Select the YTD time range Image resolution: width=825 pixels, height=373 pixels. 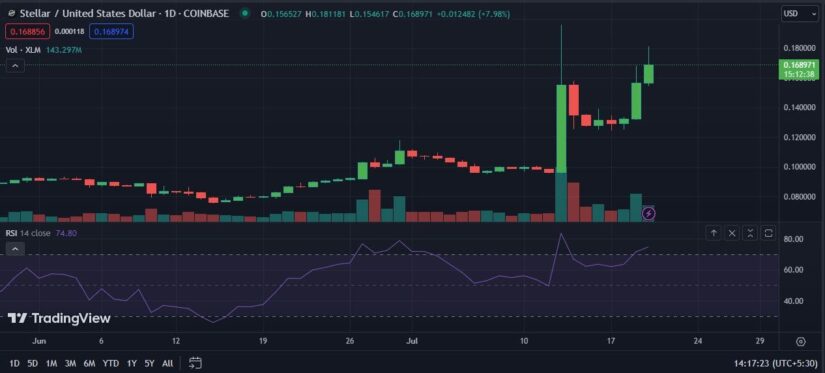pos(110,364)
